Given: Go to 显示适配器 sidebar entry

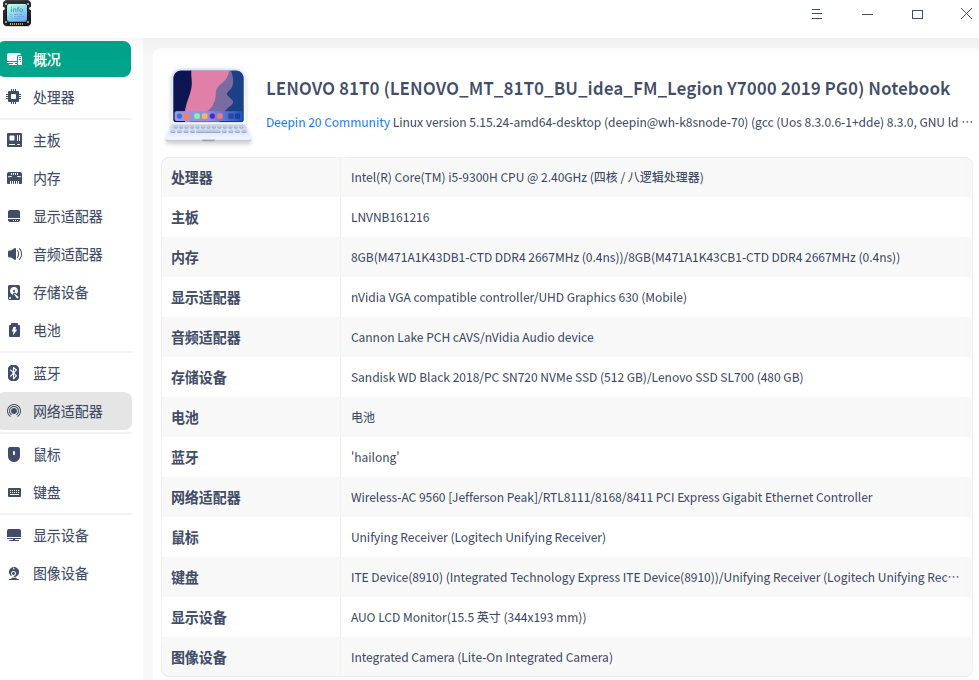Looking at the screenshot, I should tap(66, 217).
